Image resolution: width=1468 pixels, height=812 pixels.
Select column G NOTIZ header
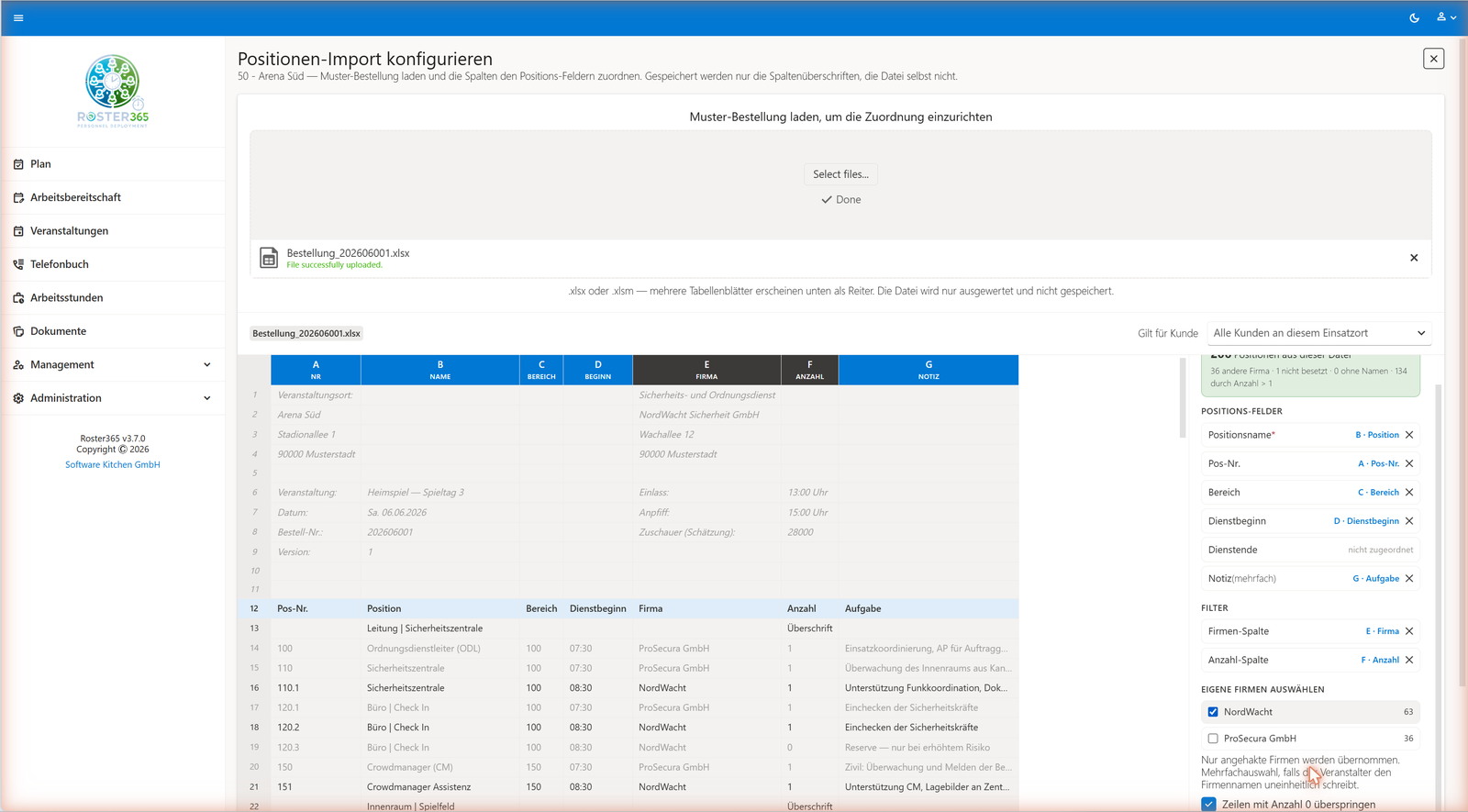(929, 370)
